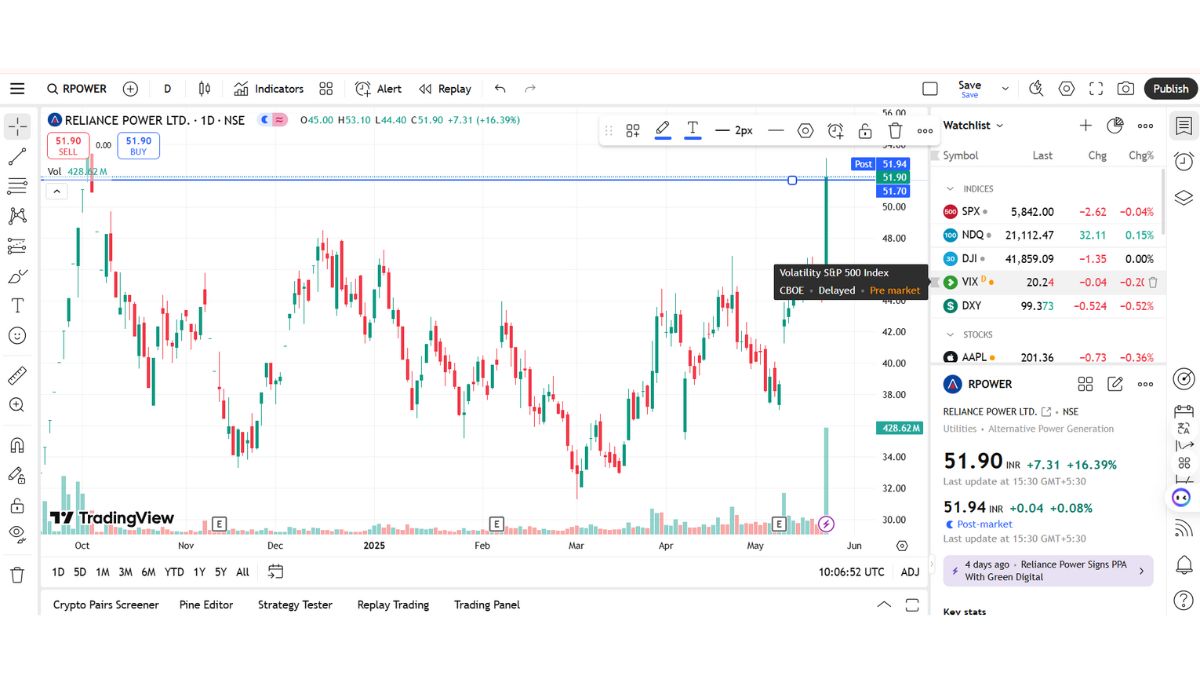Collapse the indicator legend with chevron
The height and width of the screenshot is (675, 1200).
pos(57,191)
